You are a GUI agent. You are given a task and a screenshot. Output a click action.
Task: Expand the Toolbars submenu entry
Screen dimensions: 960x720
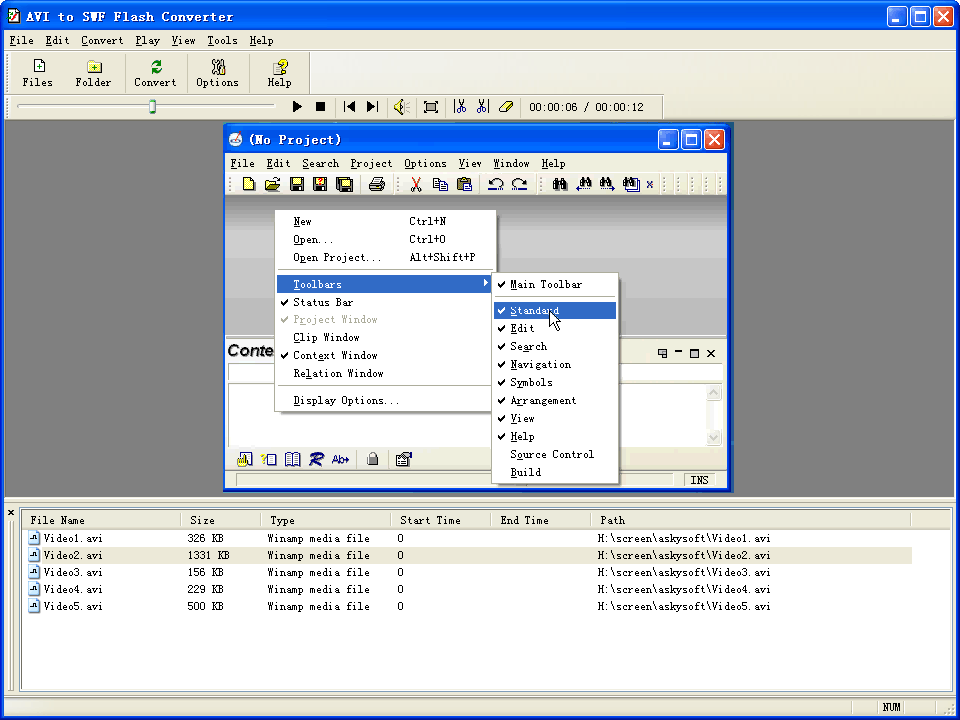point(384,284)
